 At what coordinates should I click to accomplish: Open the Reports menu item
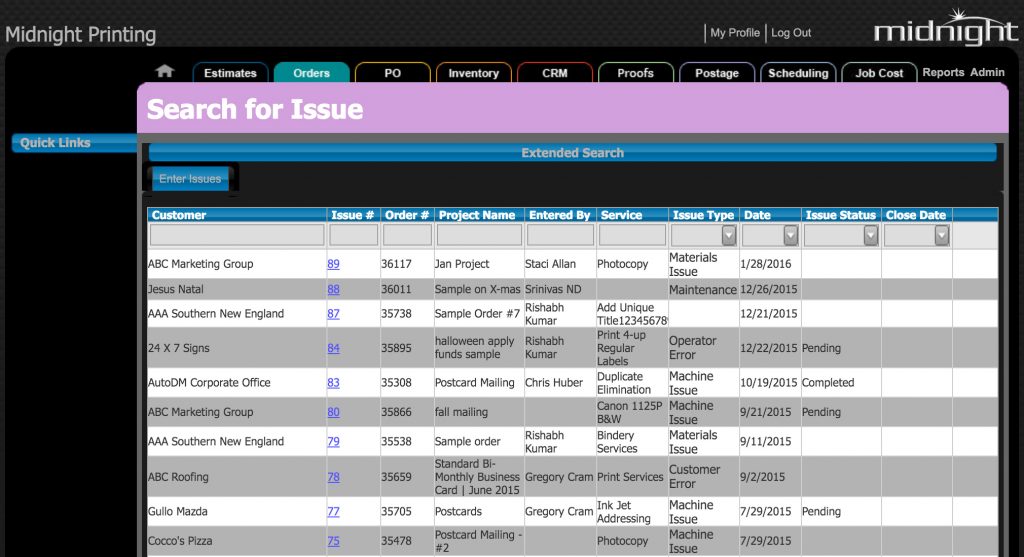pos(943,73)
